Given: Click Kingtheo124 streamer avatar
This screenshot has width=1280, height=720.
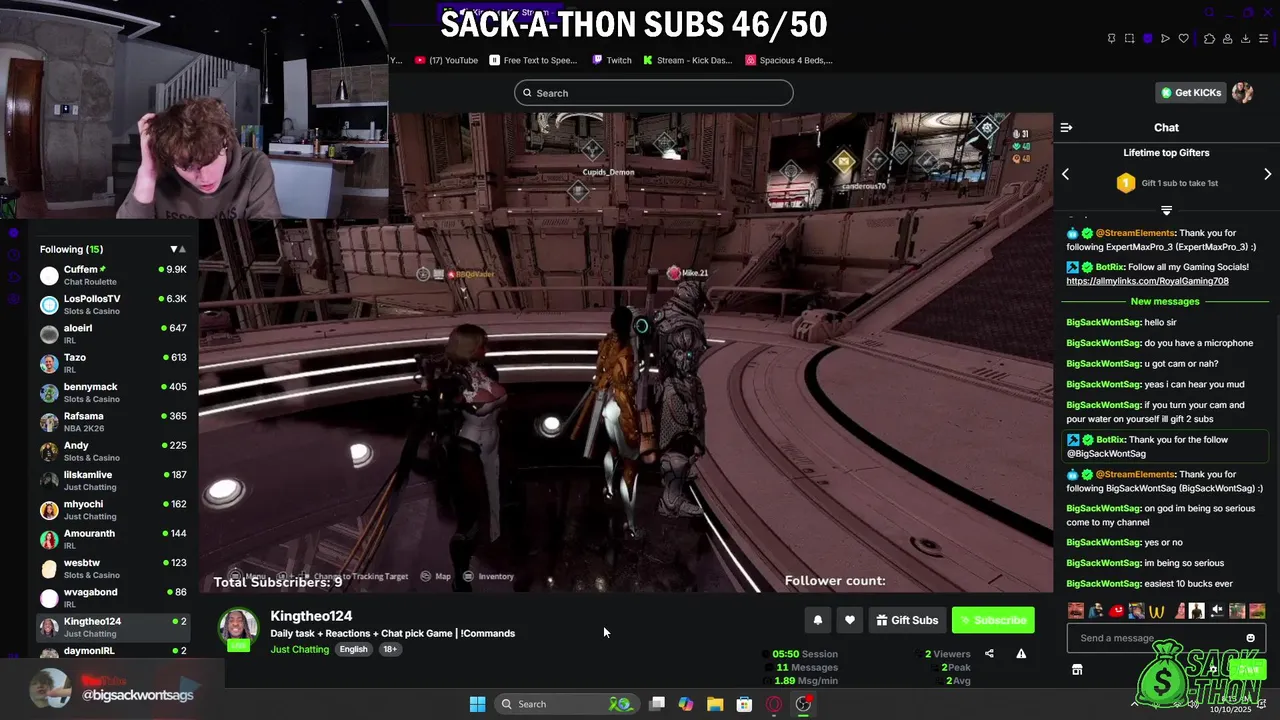Looking at the screenshot, I should [x=238, y=629].
